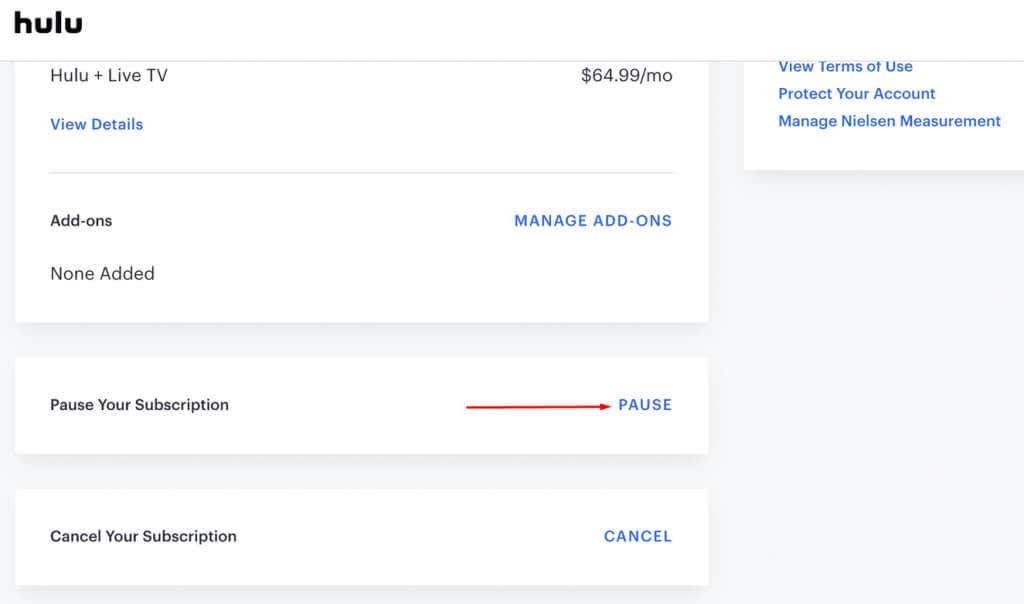Screen dimensions: 1024x604
Task: Click the Cancel Your Subscription label
Action: point(143,536)
